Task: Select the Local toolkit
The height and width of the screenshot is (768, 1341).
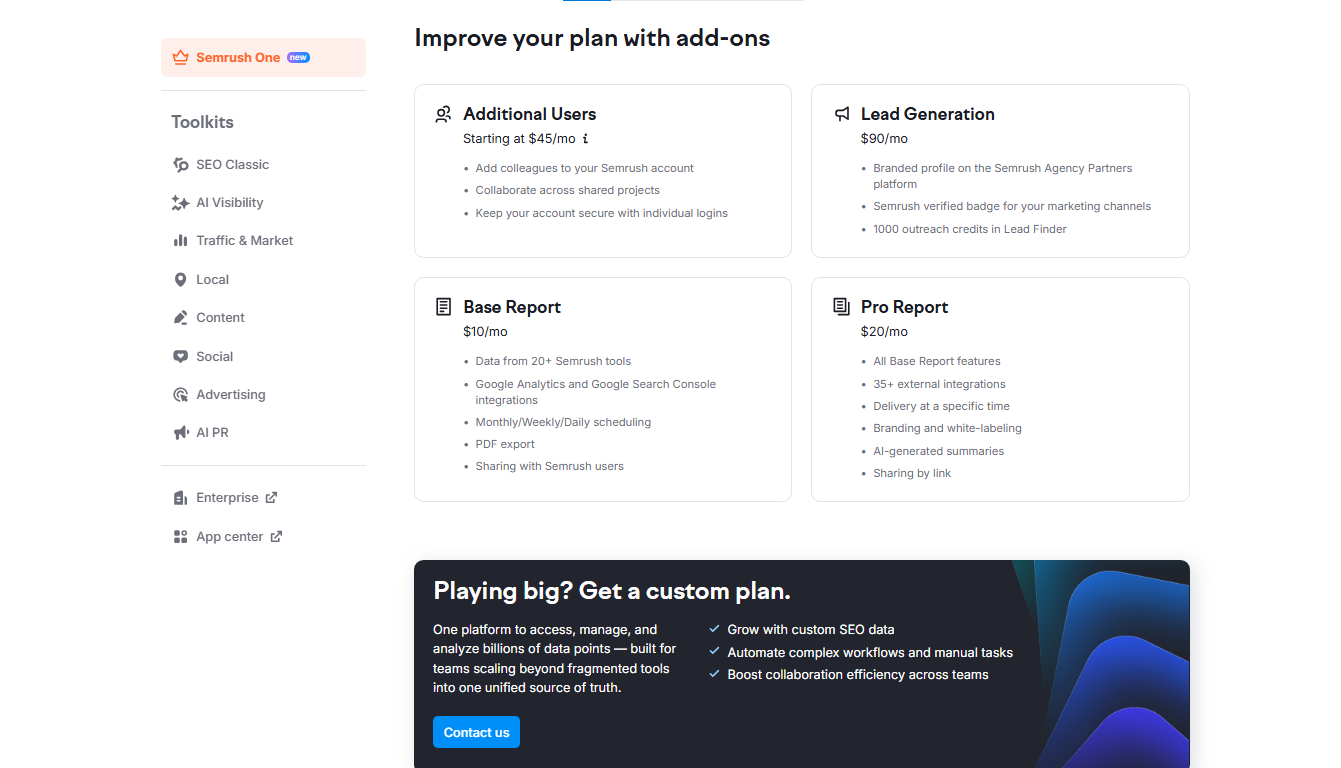Action: (212, 280)
